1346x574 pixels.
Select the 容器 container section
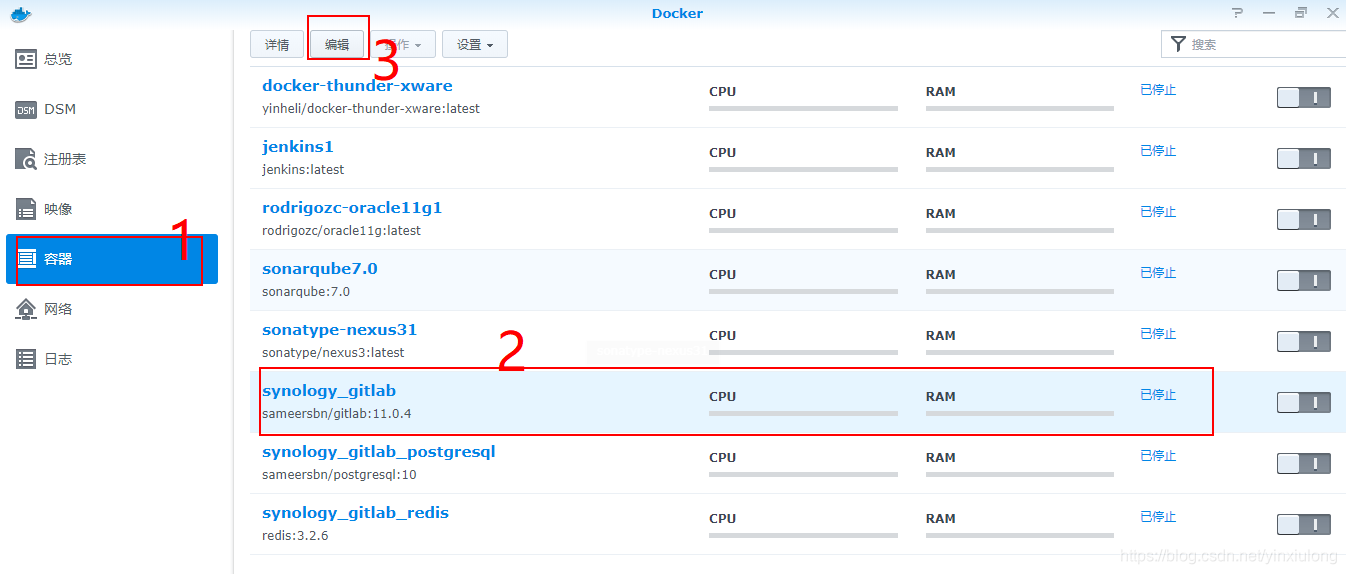[112, 259]
